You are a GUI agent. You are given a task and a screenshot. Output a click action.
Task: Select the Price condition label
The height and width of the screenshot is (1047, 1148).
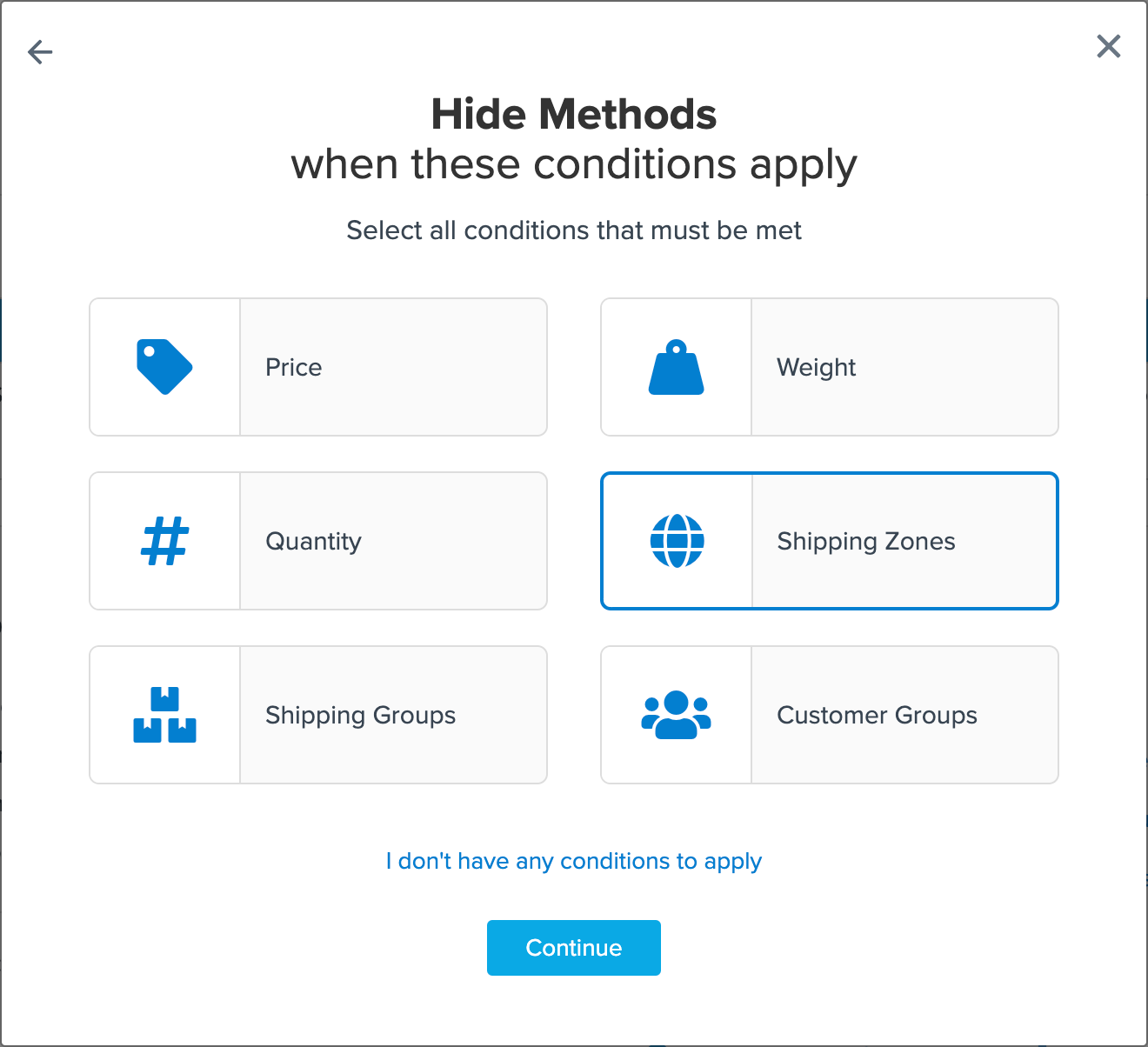293,367
